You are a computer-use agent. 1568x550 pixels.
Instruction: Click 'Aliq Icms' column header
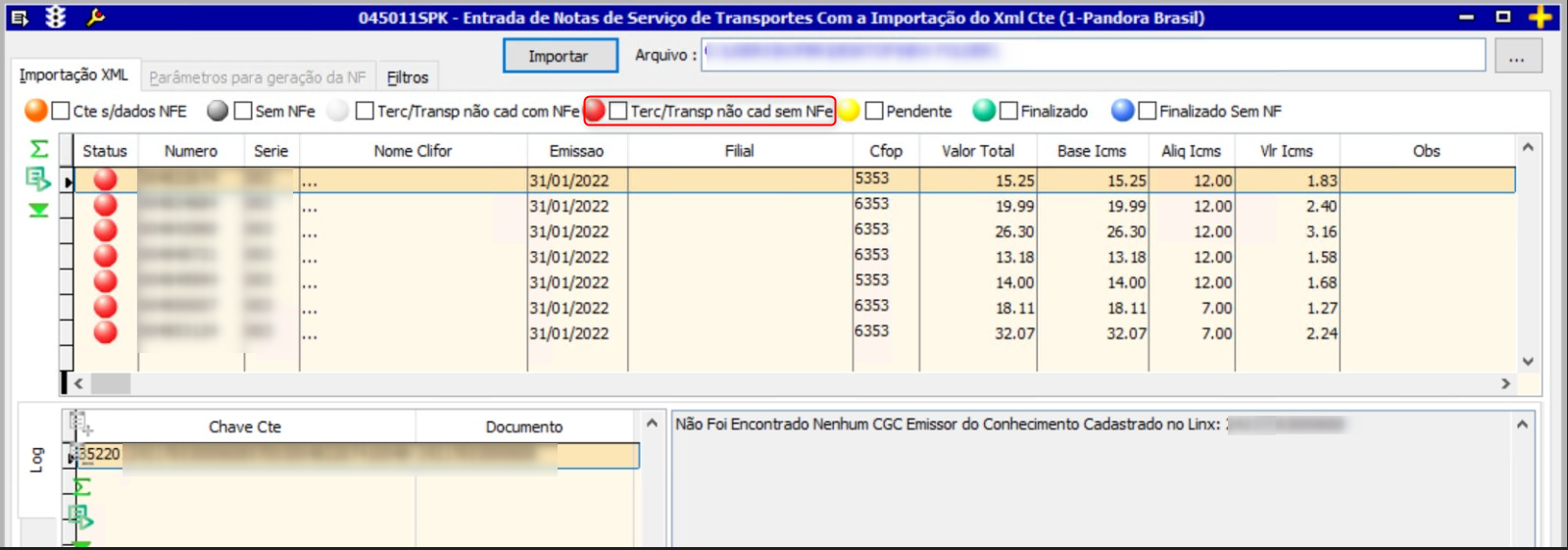point(1192,151)
